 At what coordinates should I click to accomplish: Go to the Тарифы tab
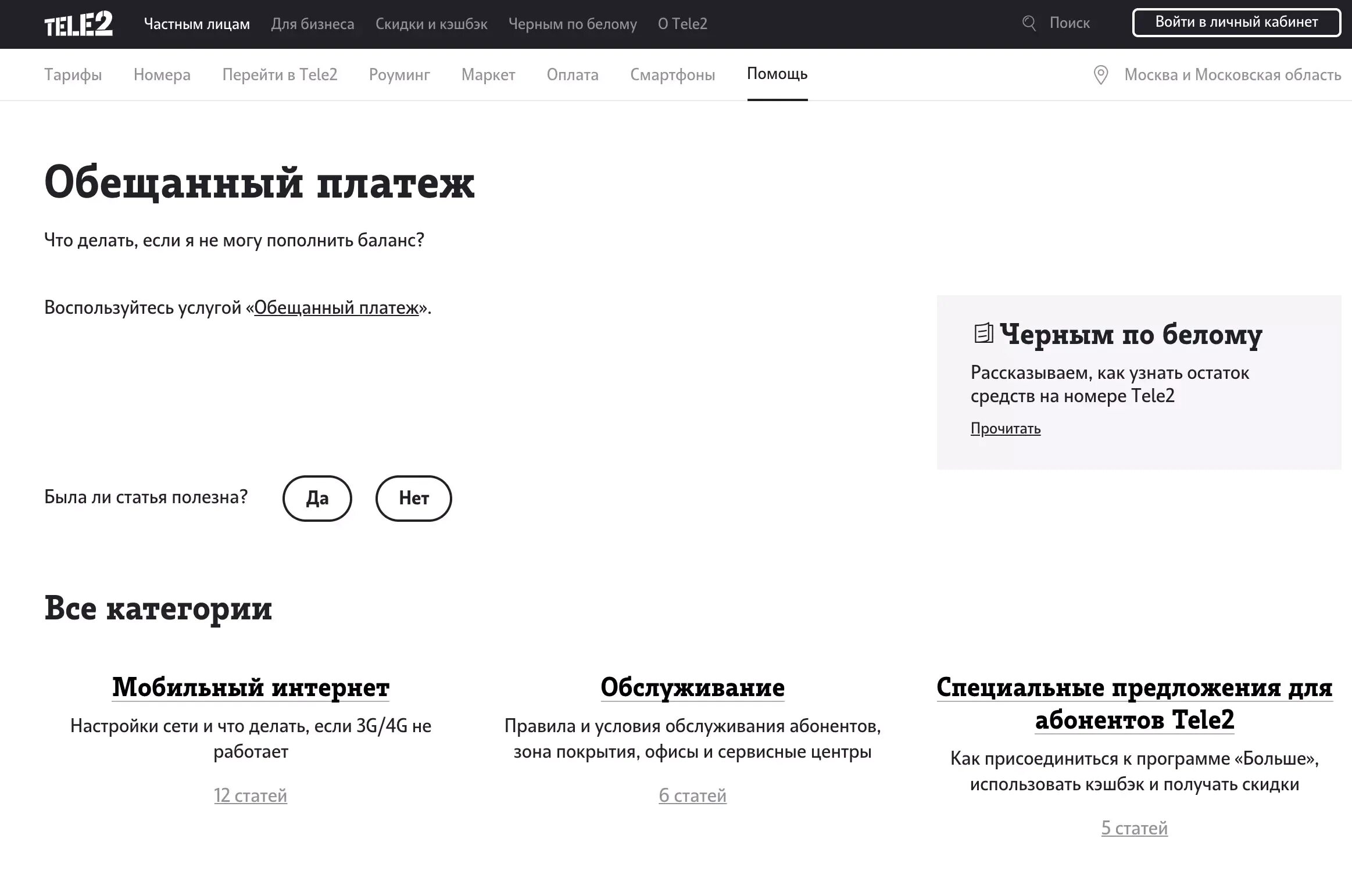tap(73, 74)
